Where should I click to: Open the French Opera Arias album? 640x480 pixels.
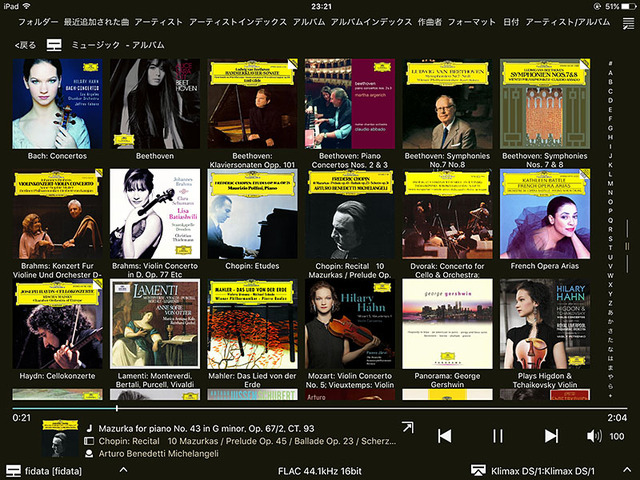545,214
